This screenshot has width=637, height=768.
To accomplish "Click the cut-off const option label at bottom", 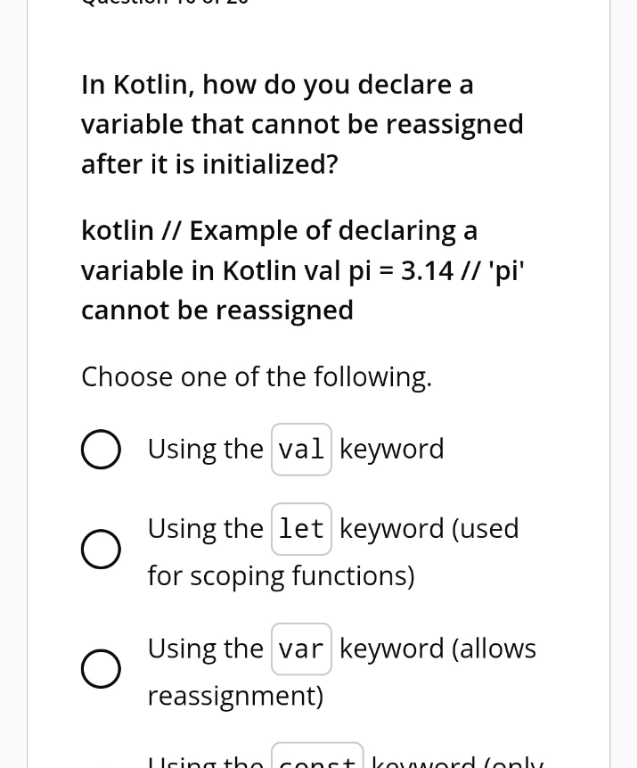I will pos(346,761).
